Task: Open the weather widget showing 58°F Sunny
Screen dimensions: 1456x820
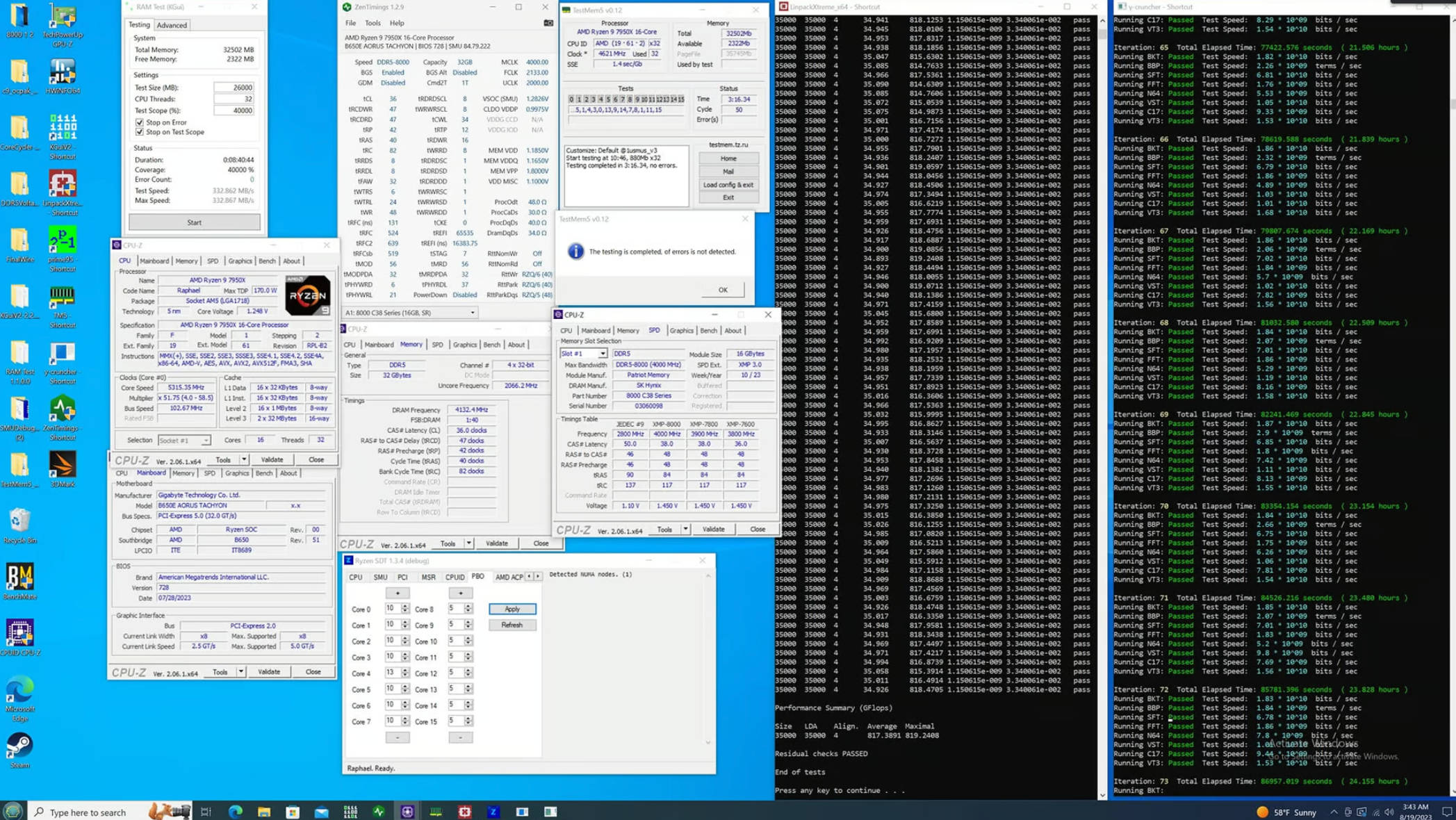Action: (x=1286, y=812)
